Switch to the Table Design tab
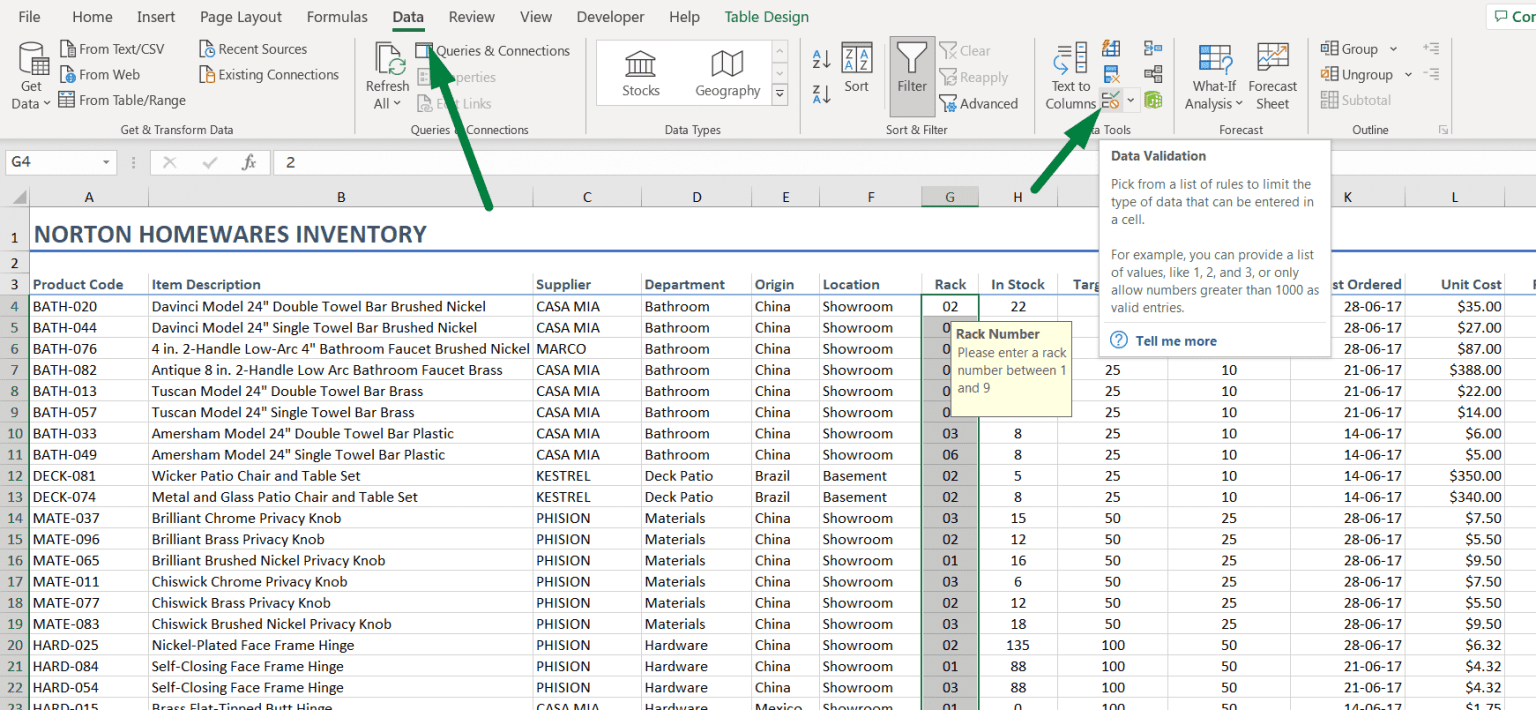The image size is (1536, 710). click(767, 17)
